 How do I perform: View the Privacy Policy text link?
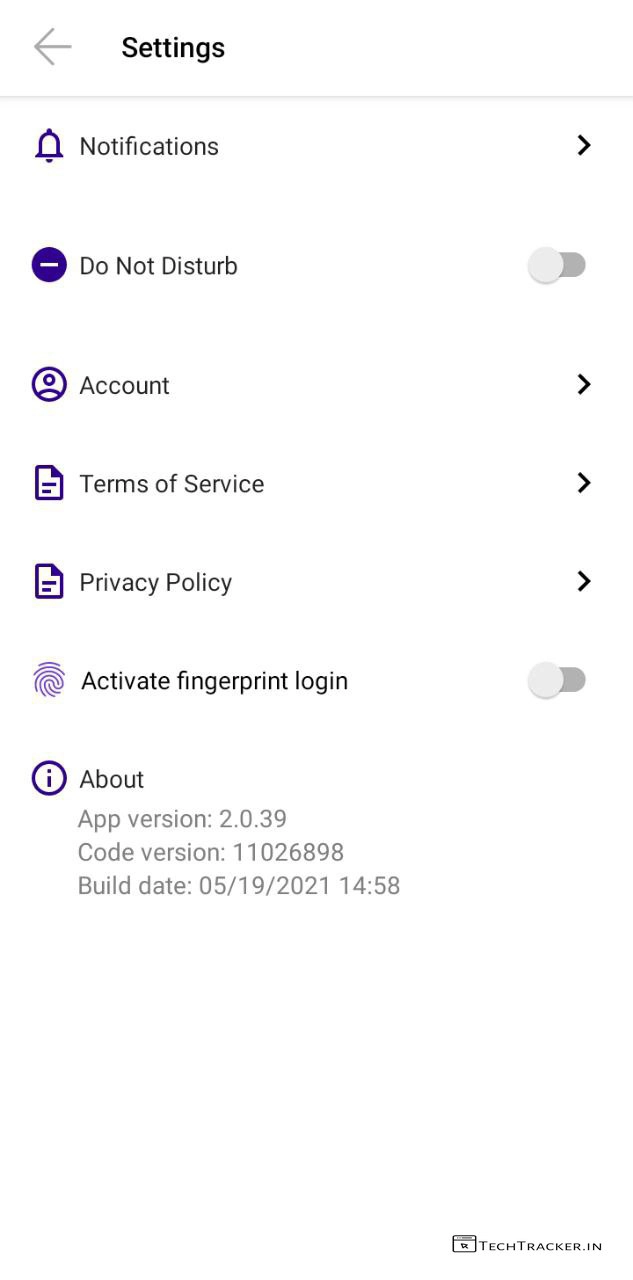(156, 583)
